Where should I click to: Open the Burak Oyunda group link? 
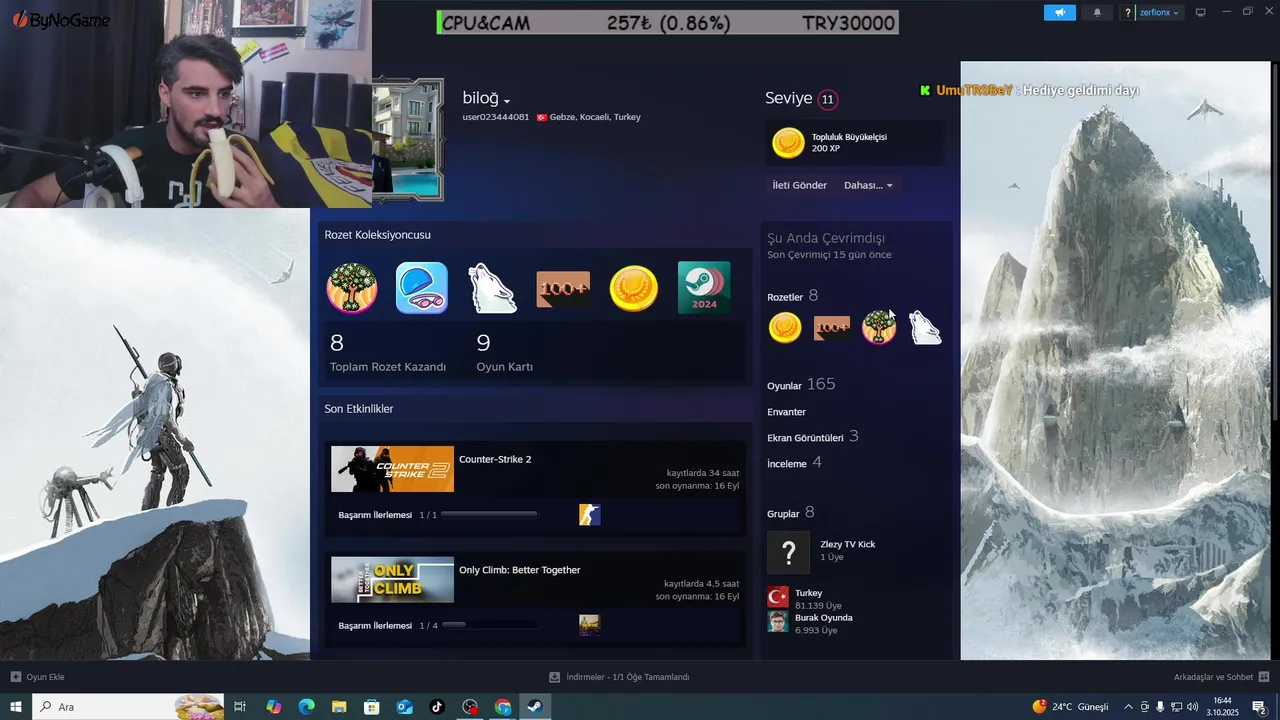click(824, 618)
